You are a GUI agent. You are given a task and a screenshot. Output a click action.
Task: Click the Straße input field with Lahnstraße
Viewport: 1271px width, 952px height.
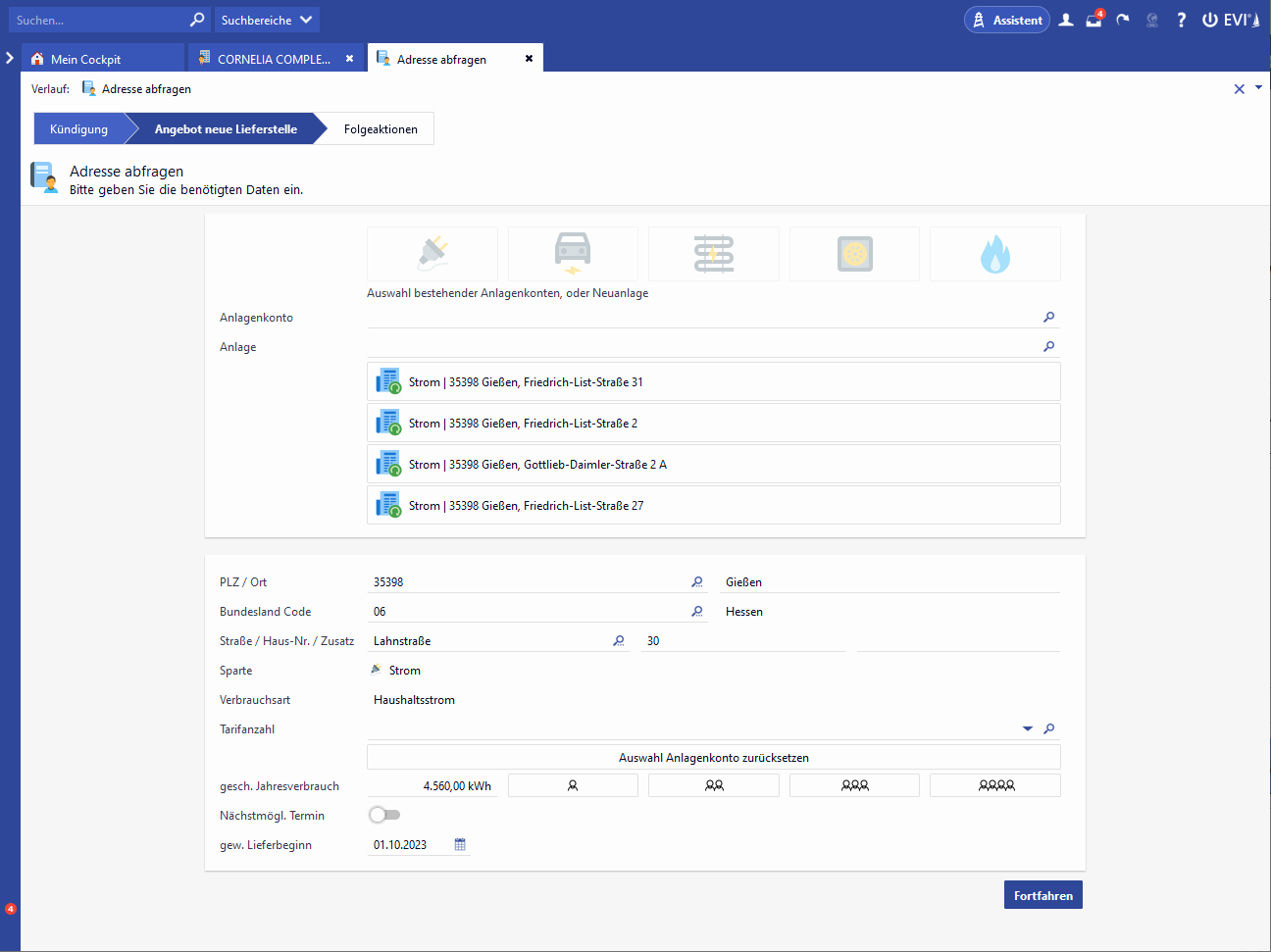click(x=488, y=641)
